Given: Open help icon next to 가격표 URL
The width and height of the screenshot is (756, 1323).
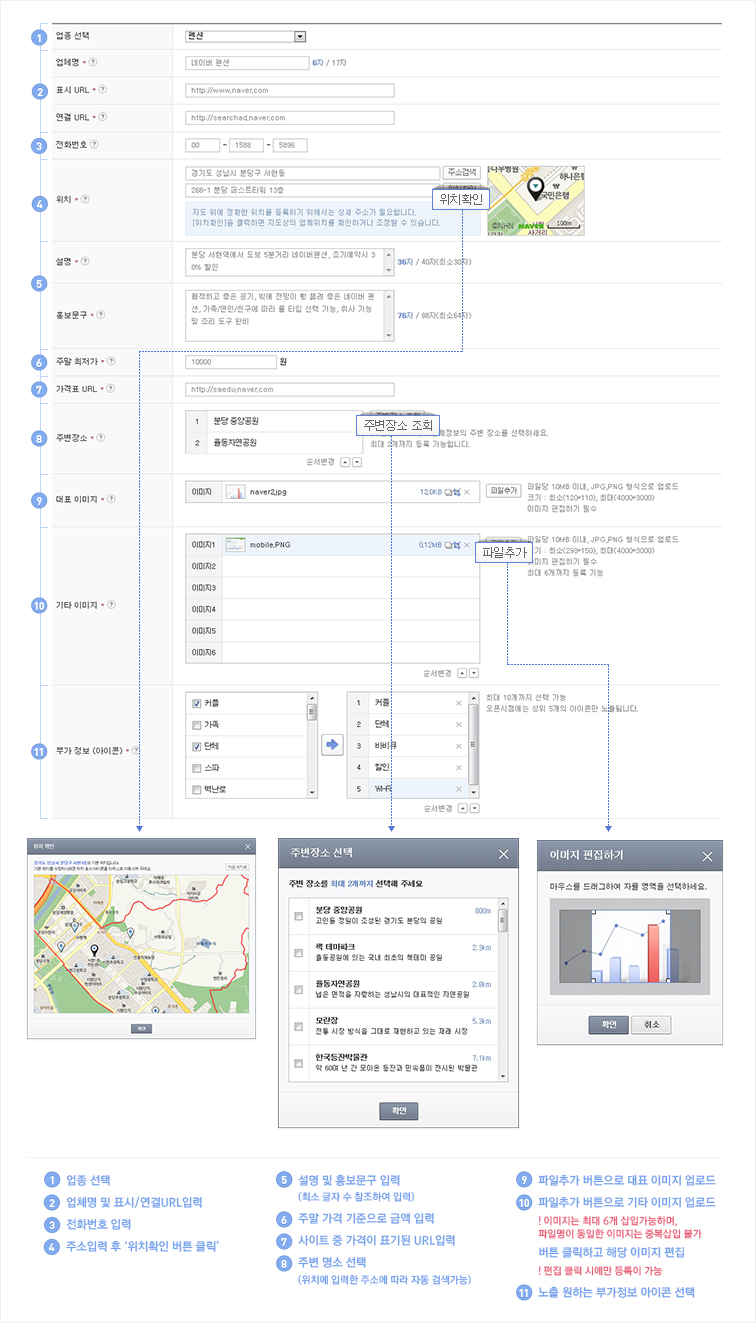Looking at the screenshot, I should coord(111,388).
